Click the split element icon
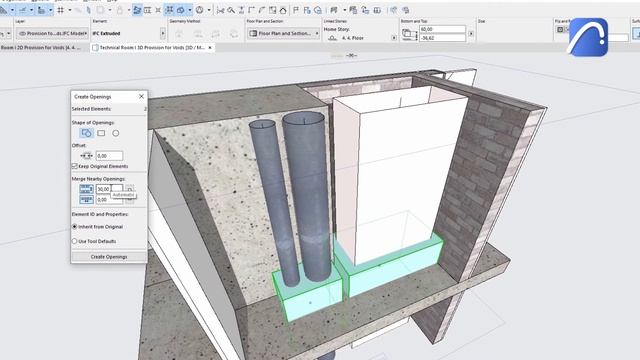 (242, 11)
